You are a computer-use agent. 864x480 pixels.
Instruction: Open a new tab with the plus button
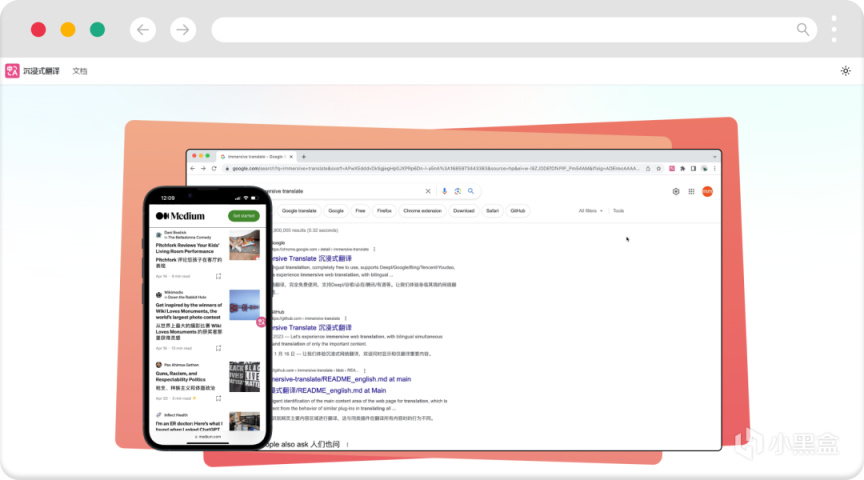pos(304,157)
